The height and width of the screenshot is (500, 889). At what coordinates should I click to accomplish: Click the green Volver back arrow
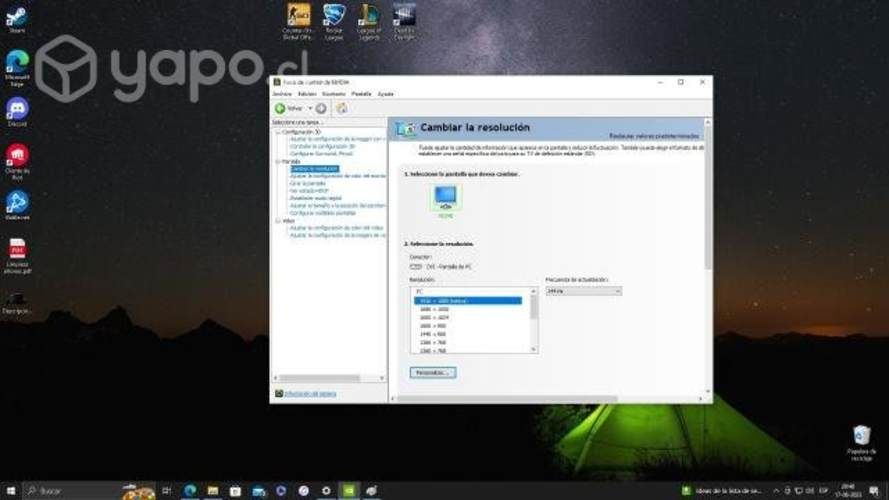tap(280, 108)
